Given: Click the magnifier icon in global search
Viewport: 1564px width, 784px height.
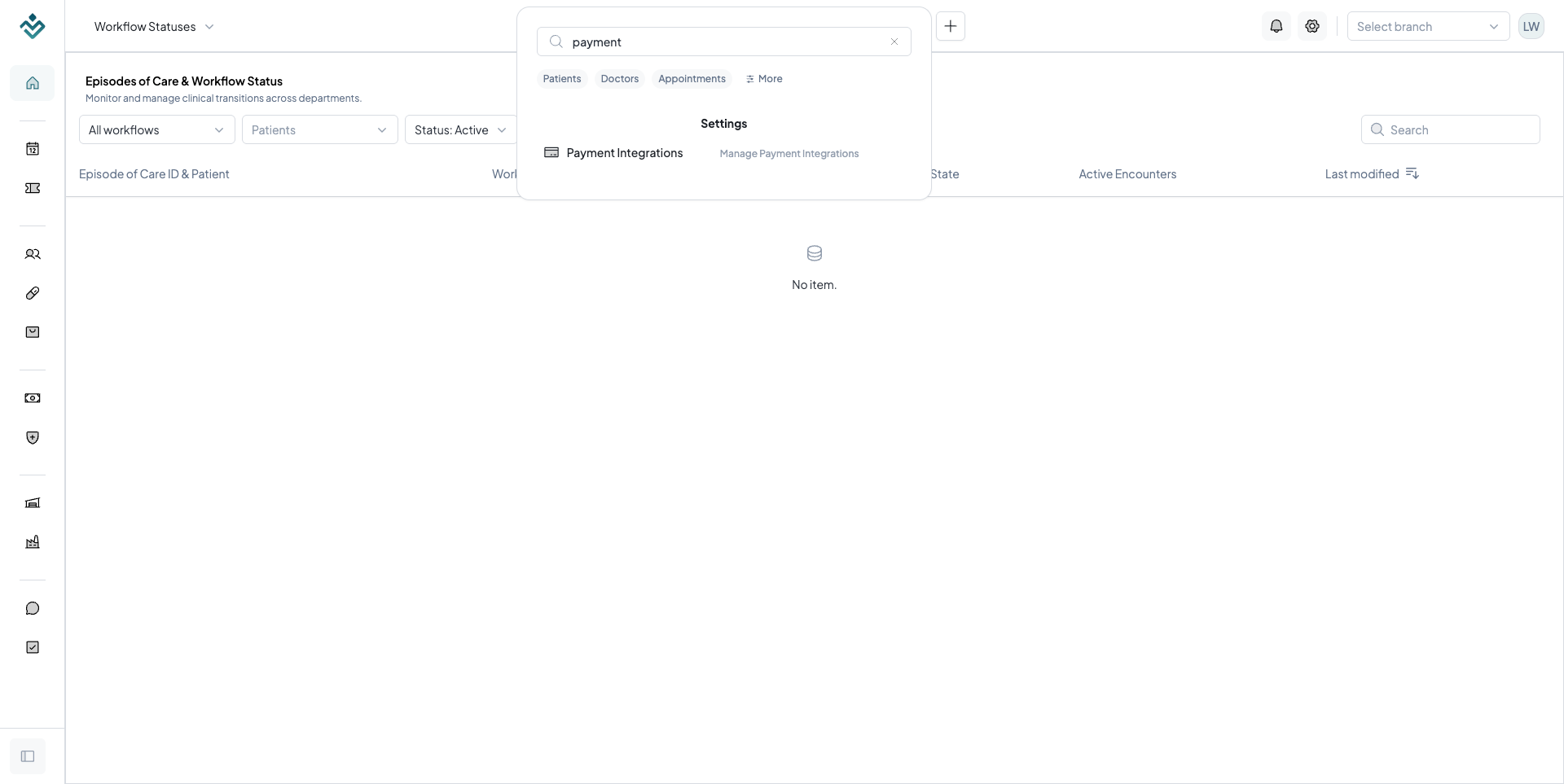Looking at the screenshot, I should click(556, 42).
